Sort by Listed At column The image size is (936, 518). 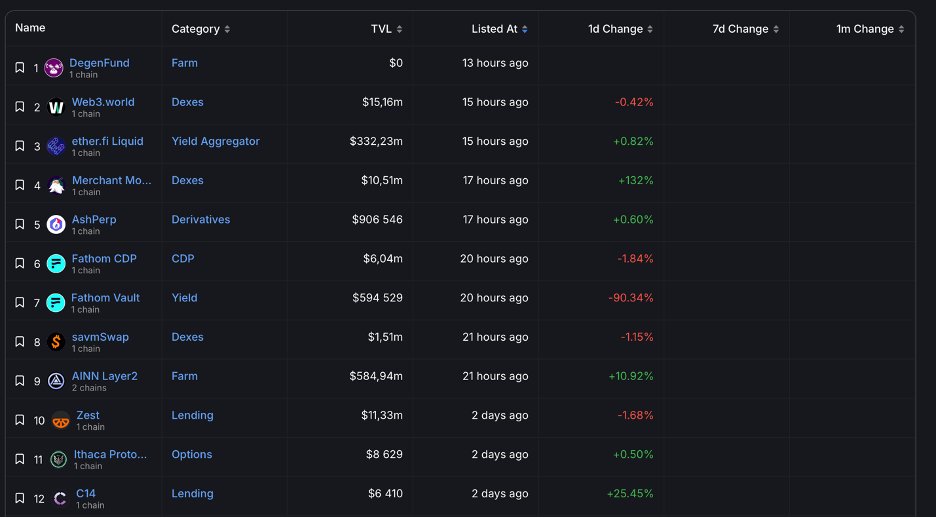coord(500,29)
